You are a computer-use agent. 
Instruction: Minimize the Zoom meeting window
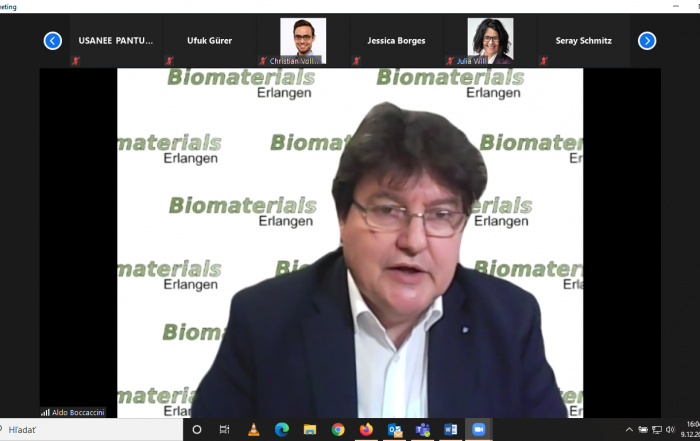pyautogui.click(x=676, y=6)
